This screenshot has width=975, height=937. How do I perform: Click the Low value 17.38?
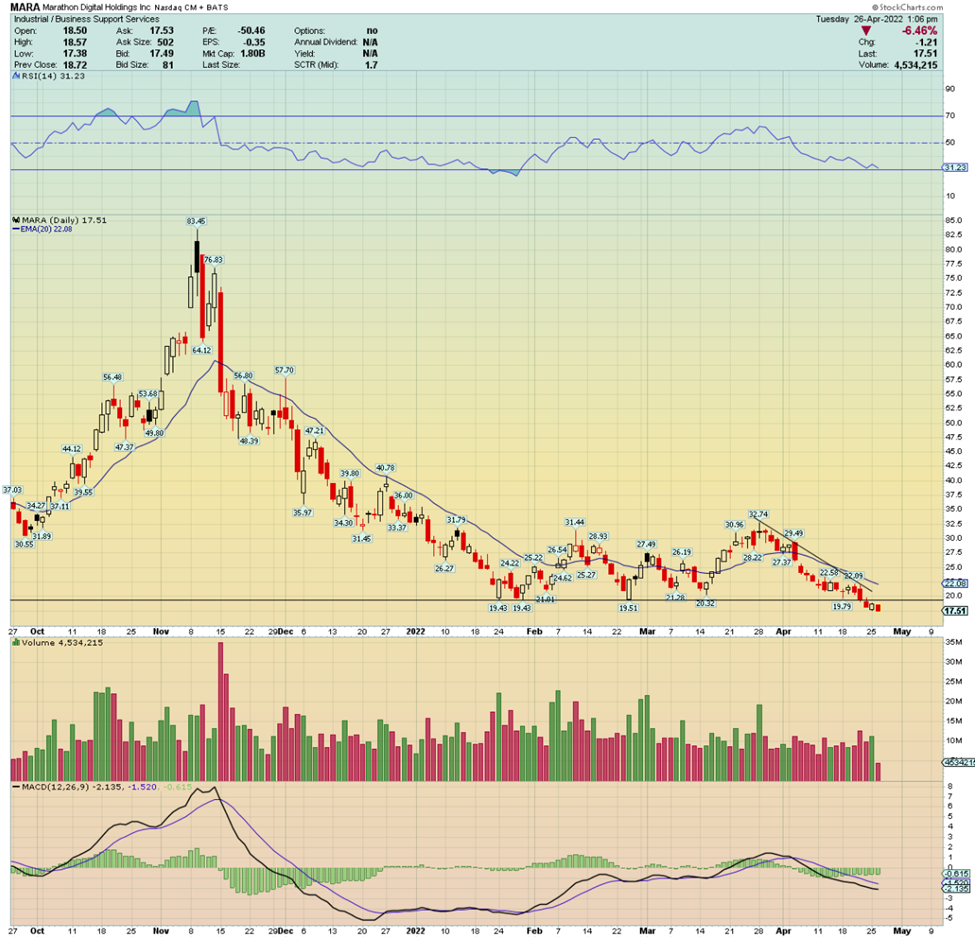[75, 53]
